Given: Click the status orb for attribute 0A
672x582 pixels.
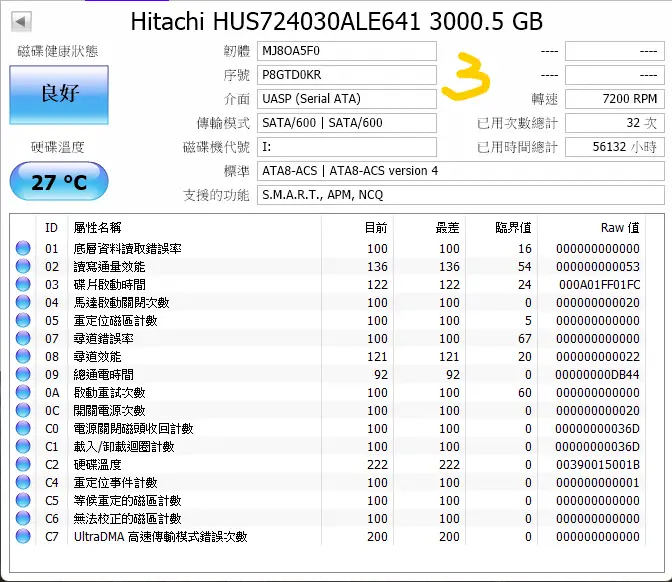Looking at the screenshot, I should pos(23,392).
